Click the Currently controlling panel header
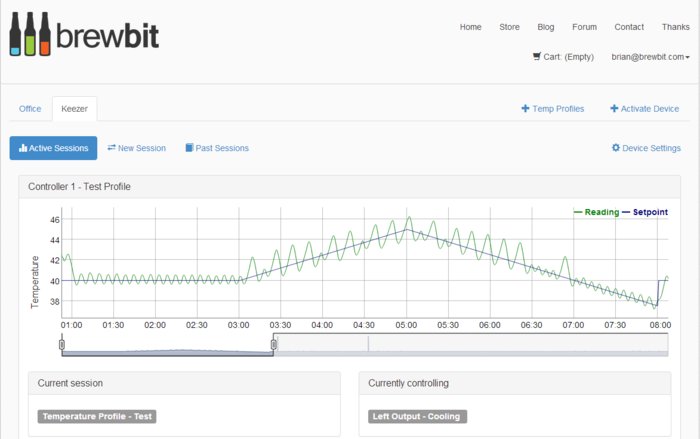Screen dimensions: 700x439 pyautogui.click(x=515, y=383)
